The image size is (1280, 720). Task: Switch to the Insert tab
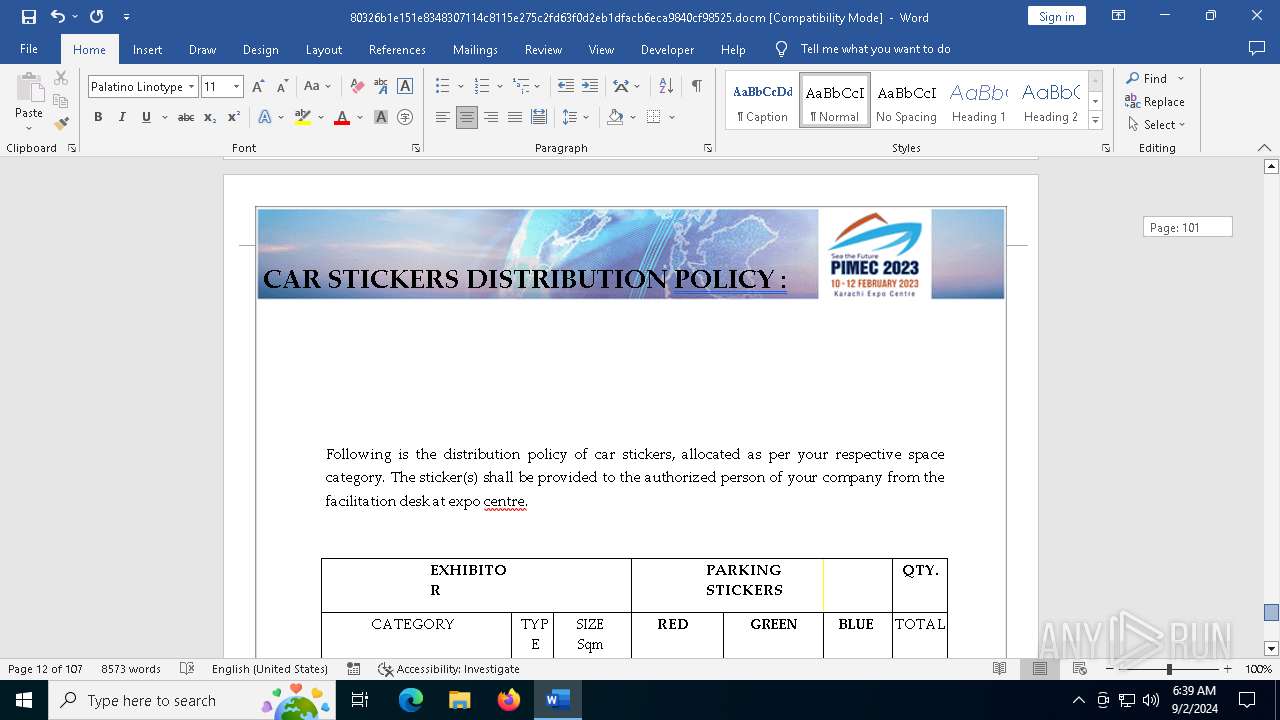click(147, 49)
